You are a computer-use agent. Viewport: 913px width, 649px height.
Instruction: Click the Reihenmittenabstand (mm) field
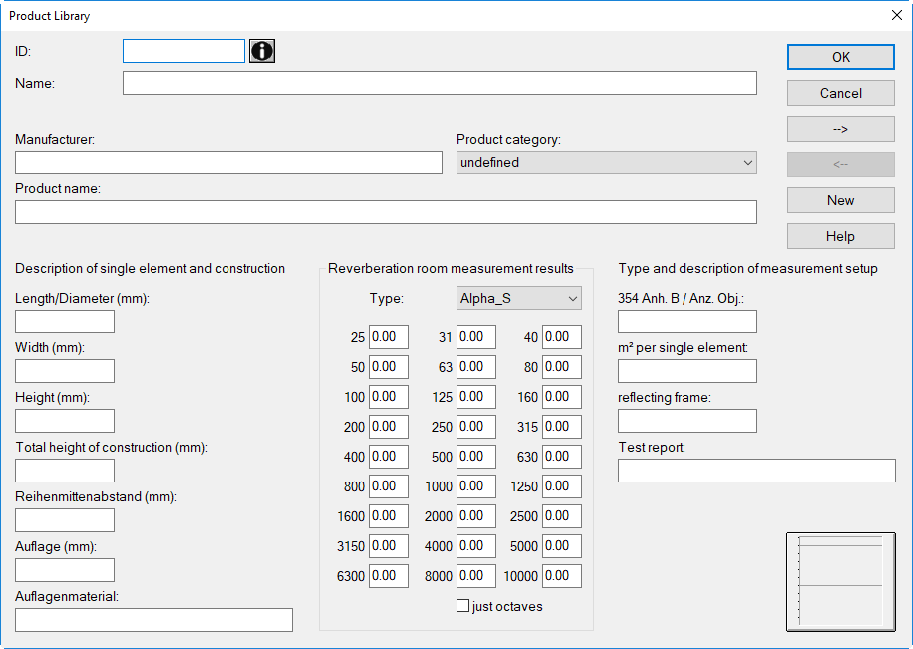pyautogui.click(x=65, y=520)
